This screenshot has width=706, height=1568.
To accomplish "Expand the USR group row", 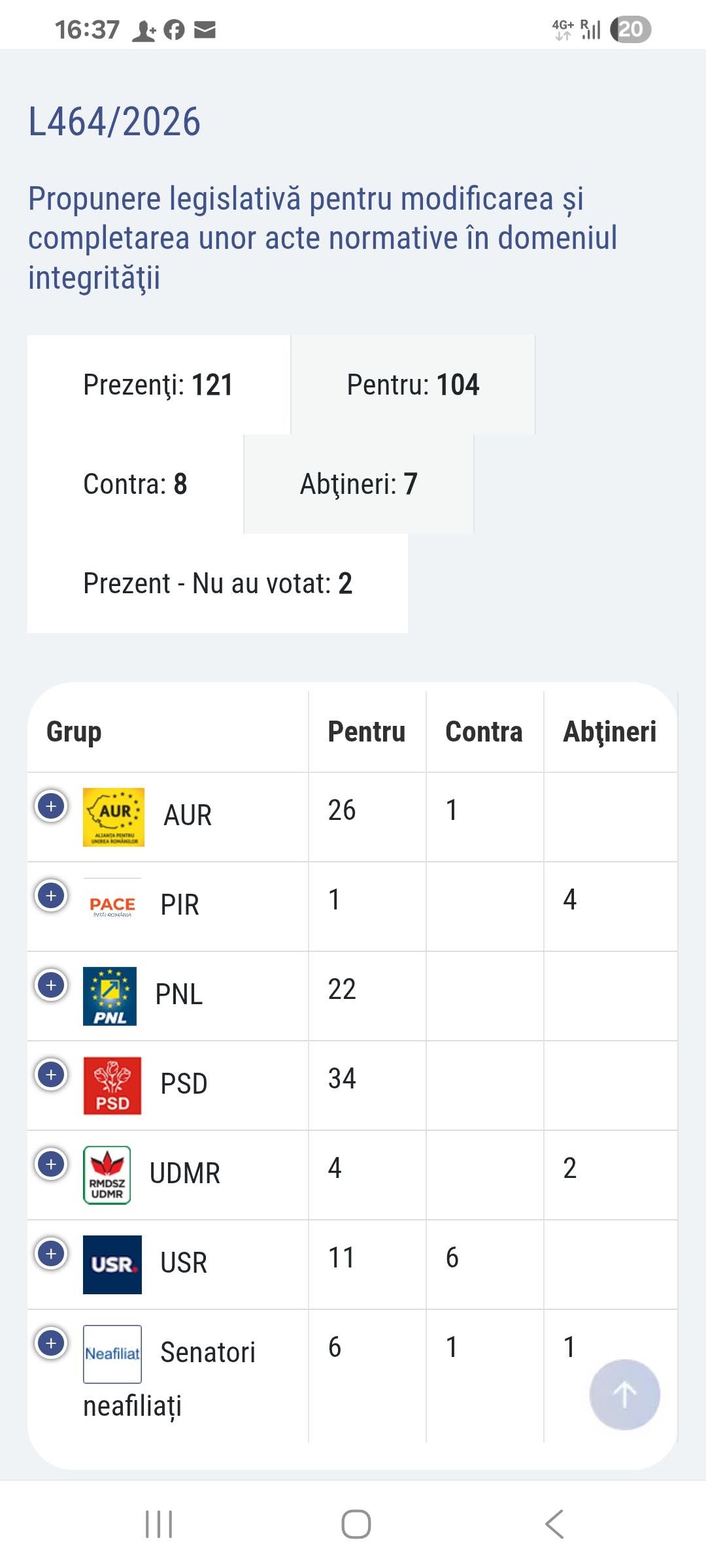I will 51,1254.
